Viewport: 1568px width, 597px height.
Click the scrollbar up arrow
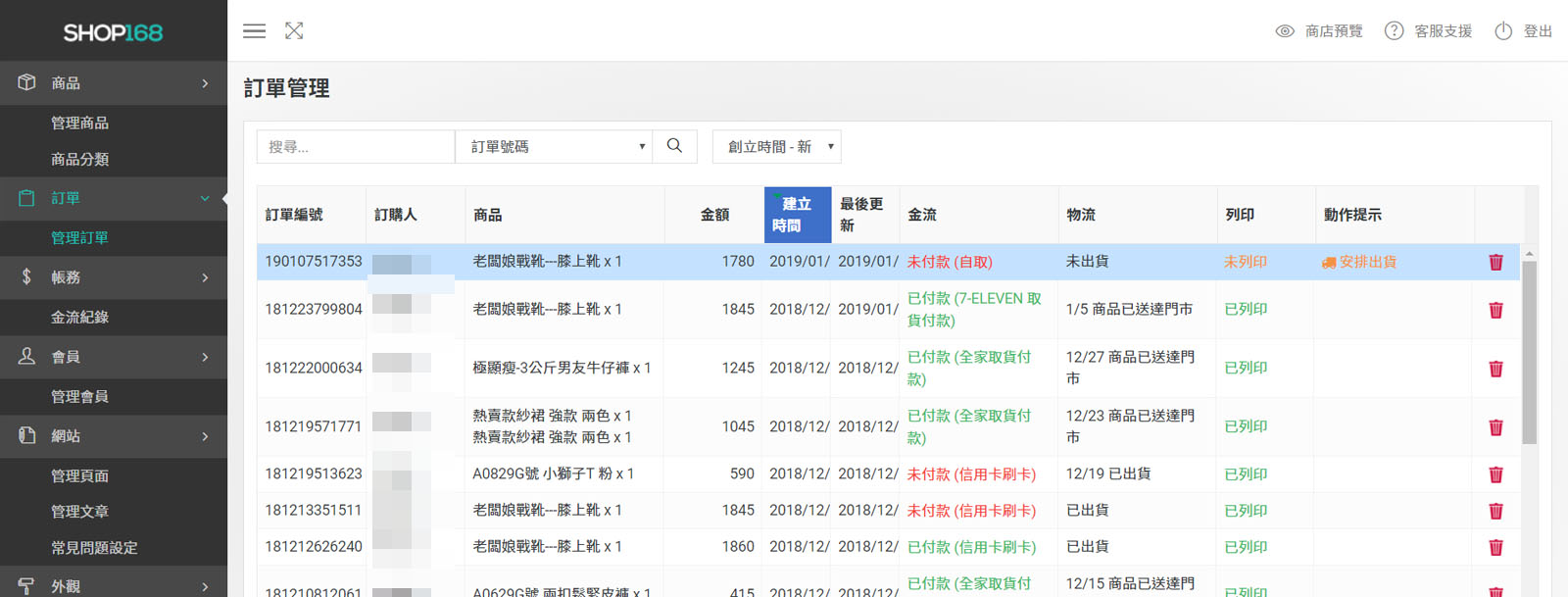tap(1529, 254)
